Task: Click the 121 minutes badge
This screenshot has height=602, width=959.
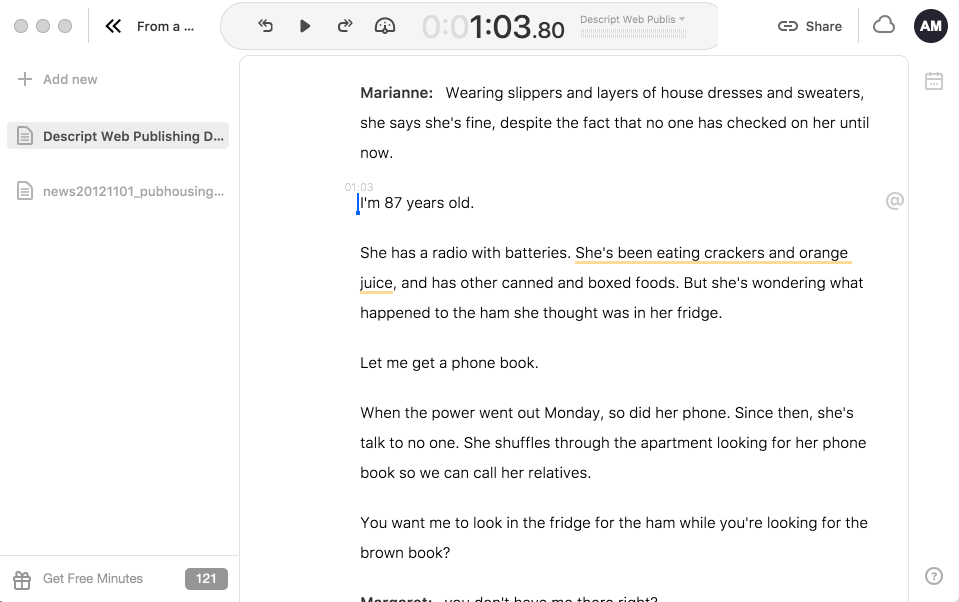Action: tap(206, 579)
